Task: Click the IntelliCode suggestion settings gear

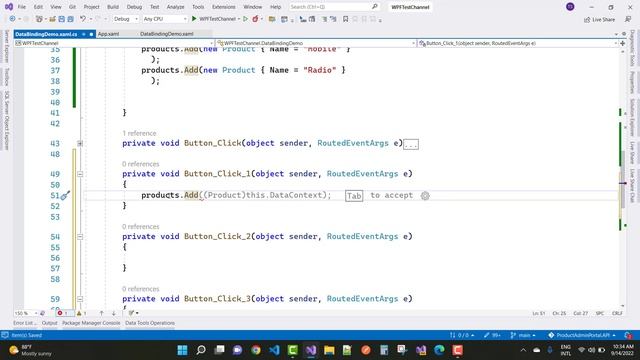Action: 425,196
